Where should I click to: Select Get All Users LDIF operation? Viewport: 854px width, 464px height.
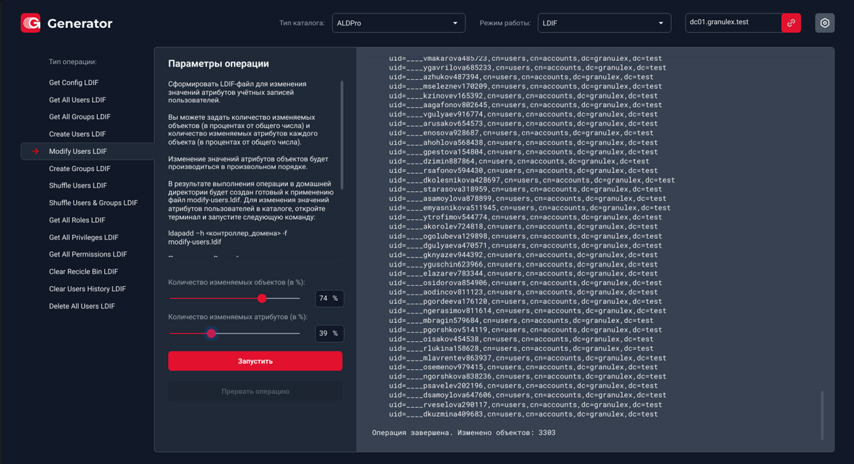pos(77,100)
